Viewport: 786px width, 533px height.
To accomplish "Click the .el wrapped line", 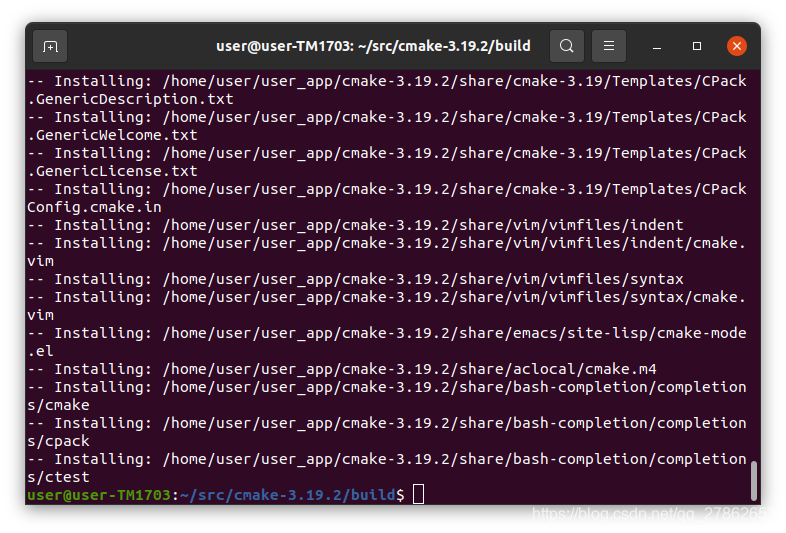I will (40, 351).
